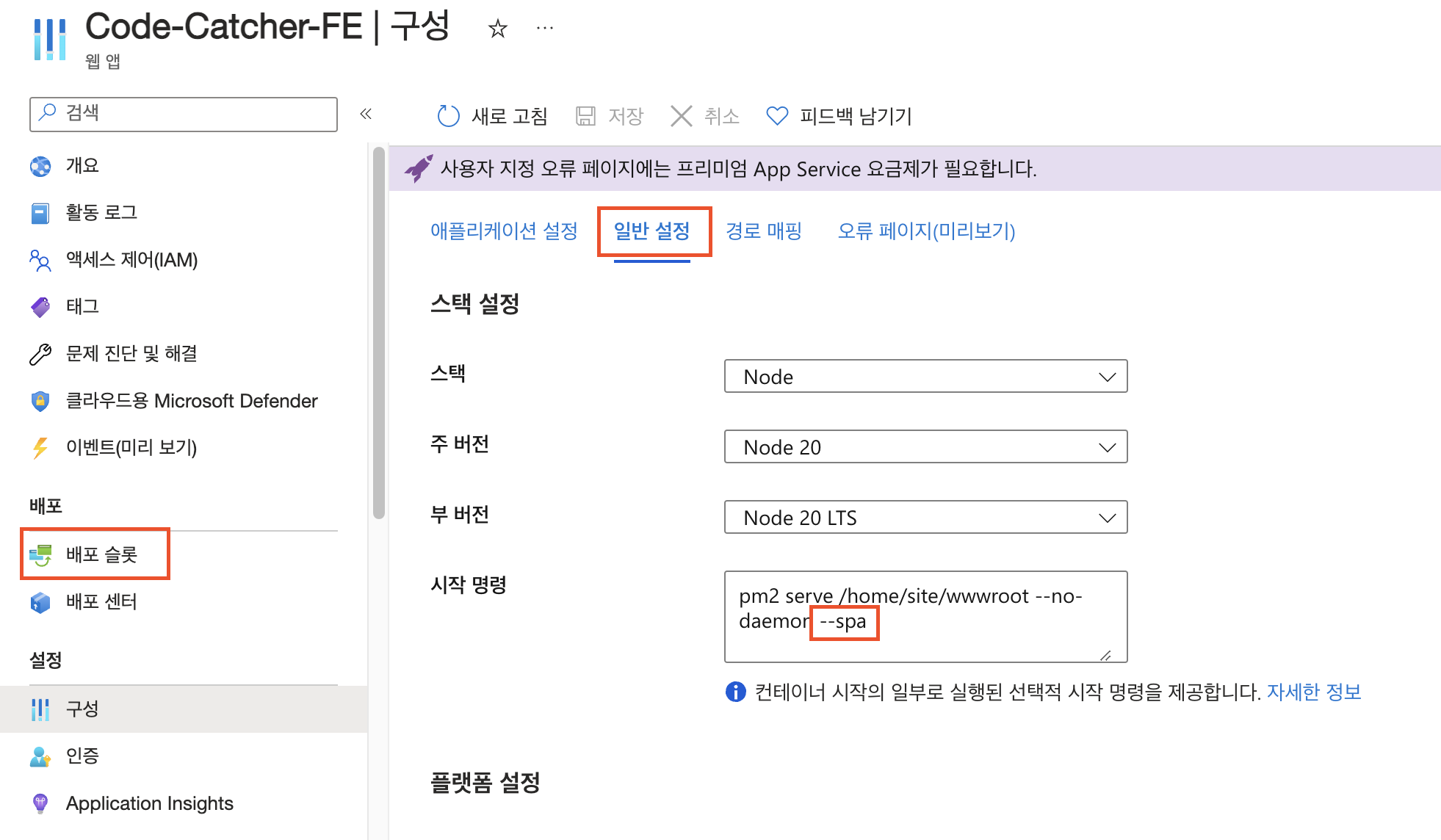This screenshot has height=840, width=1441.
Task: Click the 배포 슬롯 icon
Action: pos(40,555)
